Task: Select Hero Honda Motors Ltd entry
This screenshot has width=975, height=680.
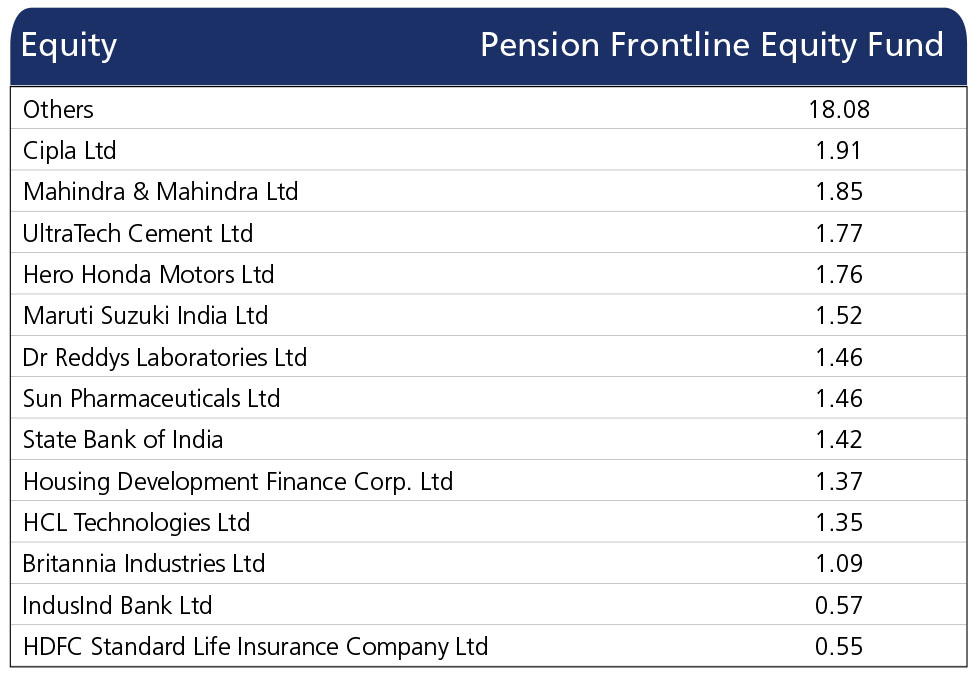Action: [149, 274]
